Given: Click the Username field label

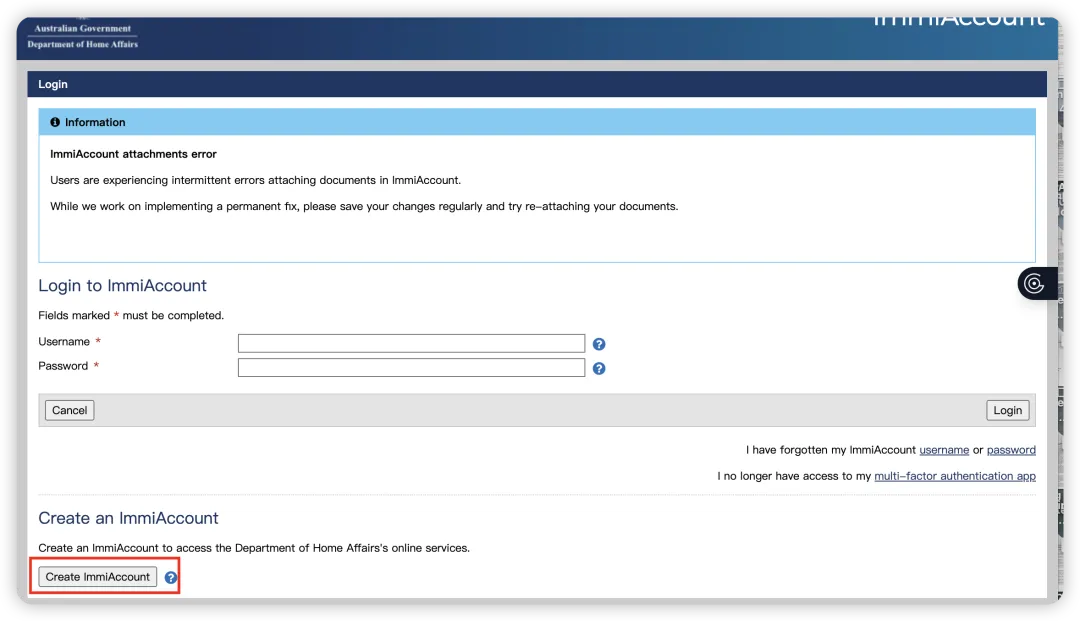Looking at the screenshot, I should click(64, 341).
